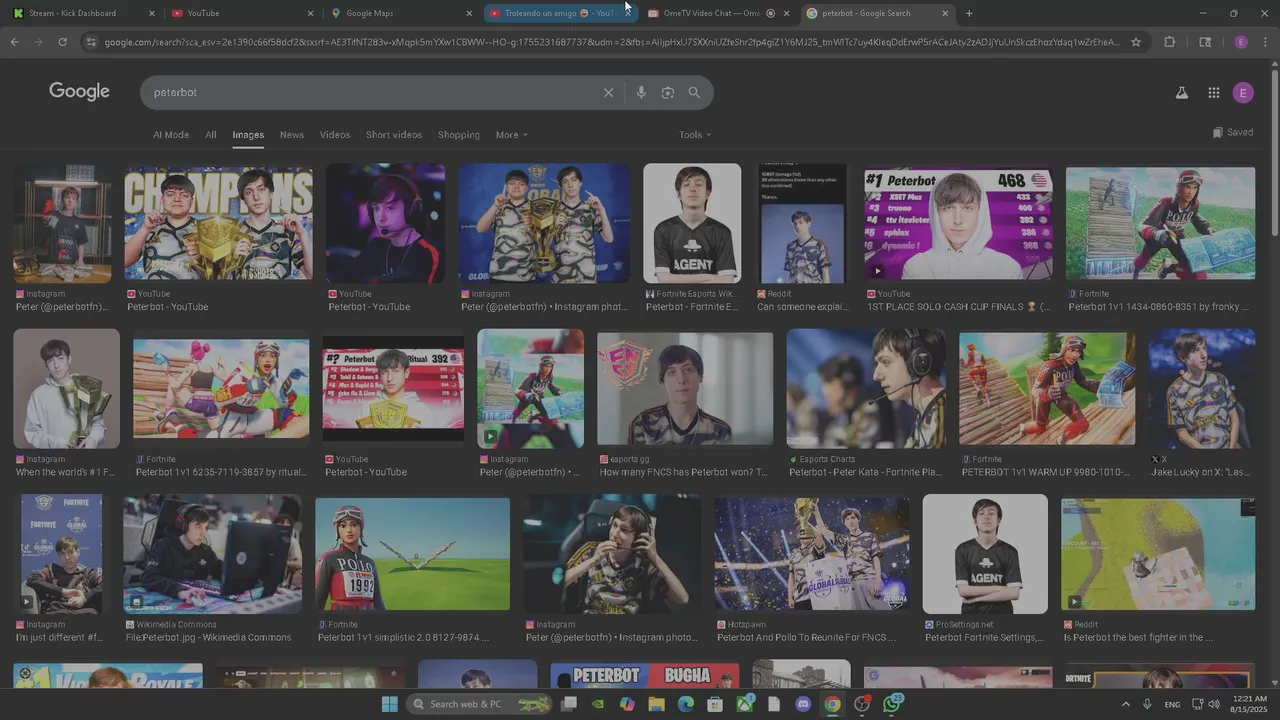Click the ENG language indicator
Viewport: 1280px width, 720px height.
click(1172, 704)
